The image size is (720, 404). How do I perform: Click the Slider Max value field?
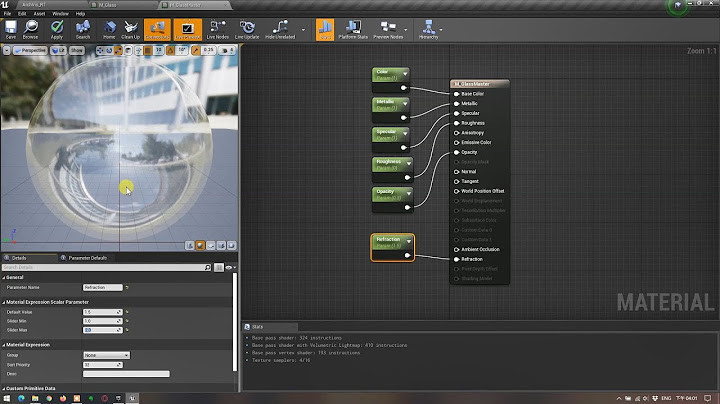(103, 330)
